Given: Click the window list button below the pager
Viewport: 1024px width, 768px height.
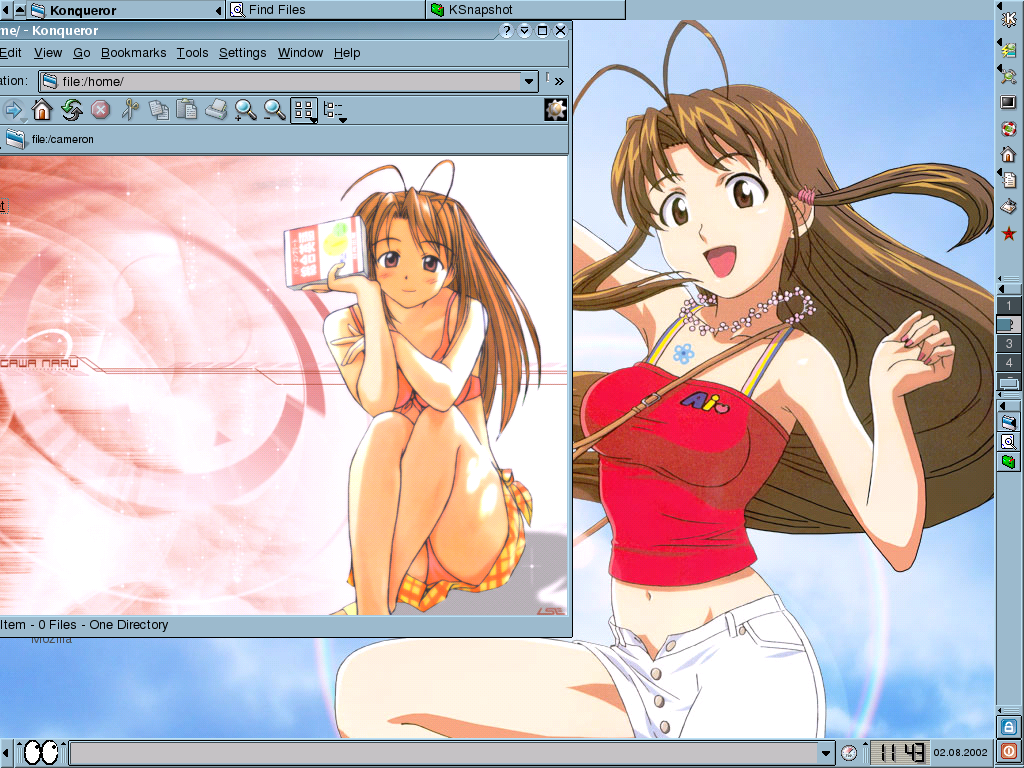Looking at the screenshot, I should pyautogui.click(x=1009, y=382).
